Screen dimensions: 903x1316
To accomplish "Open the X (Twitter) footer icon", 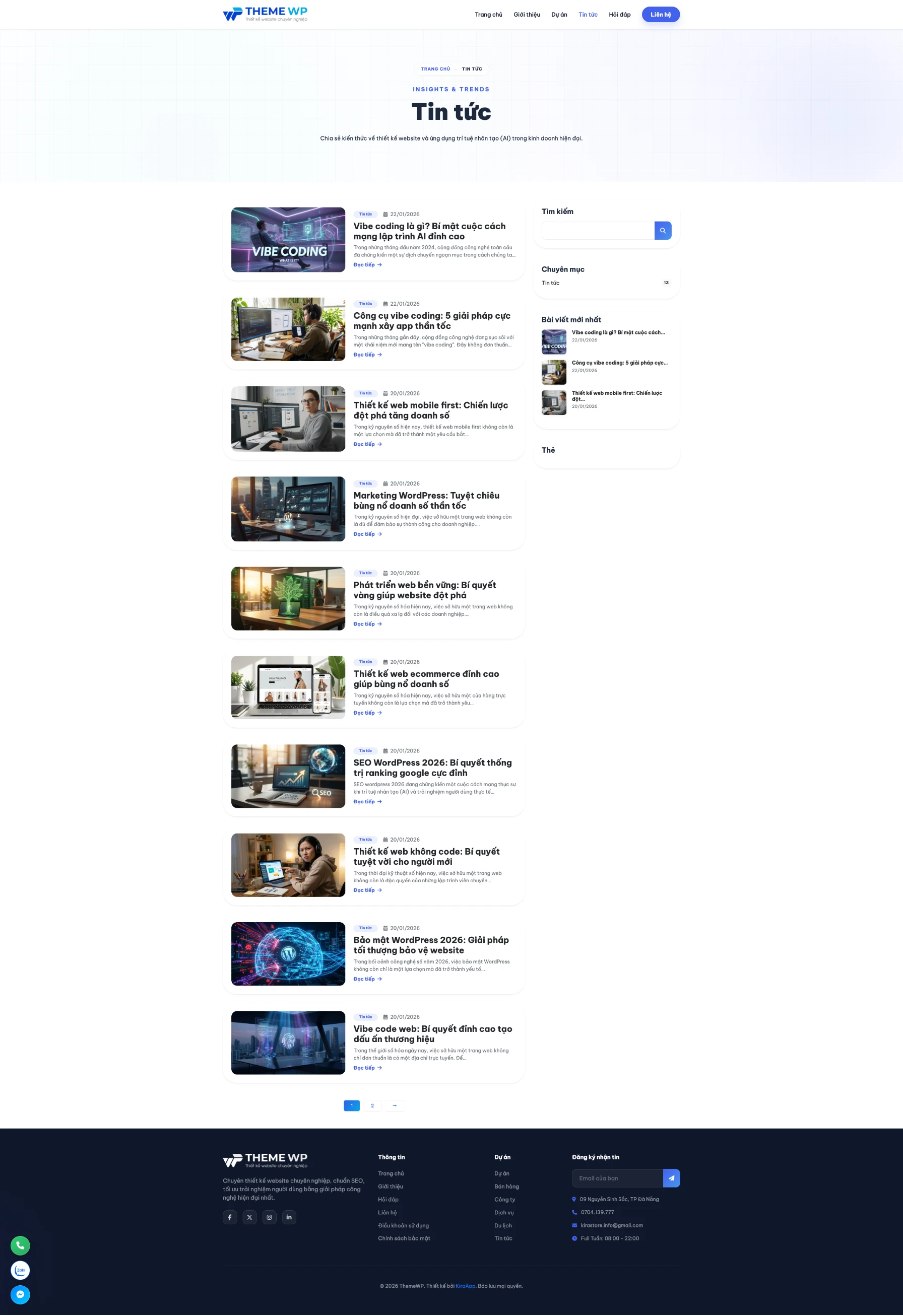I will click(249, 1217).
